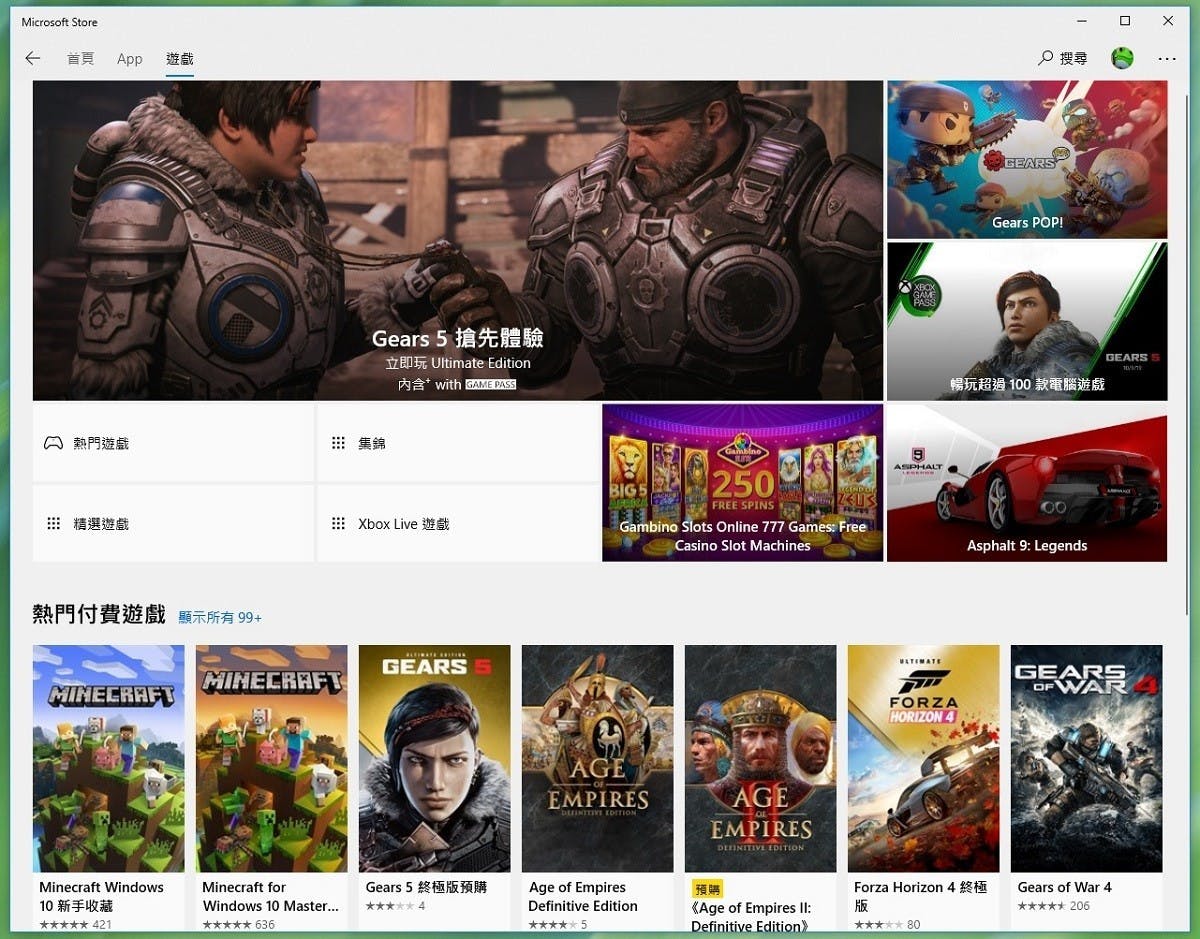Click the Gears of War 4 title text
This screenshot has width=1200, height=939.
click(1064, 887)
